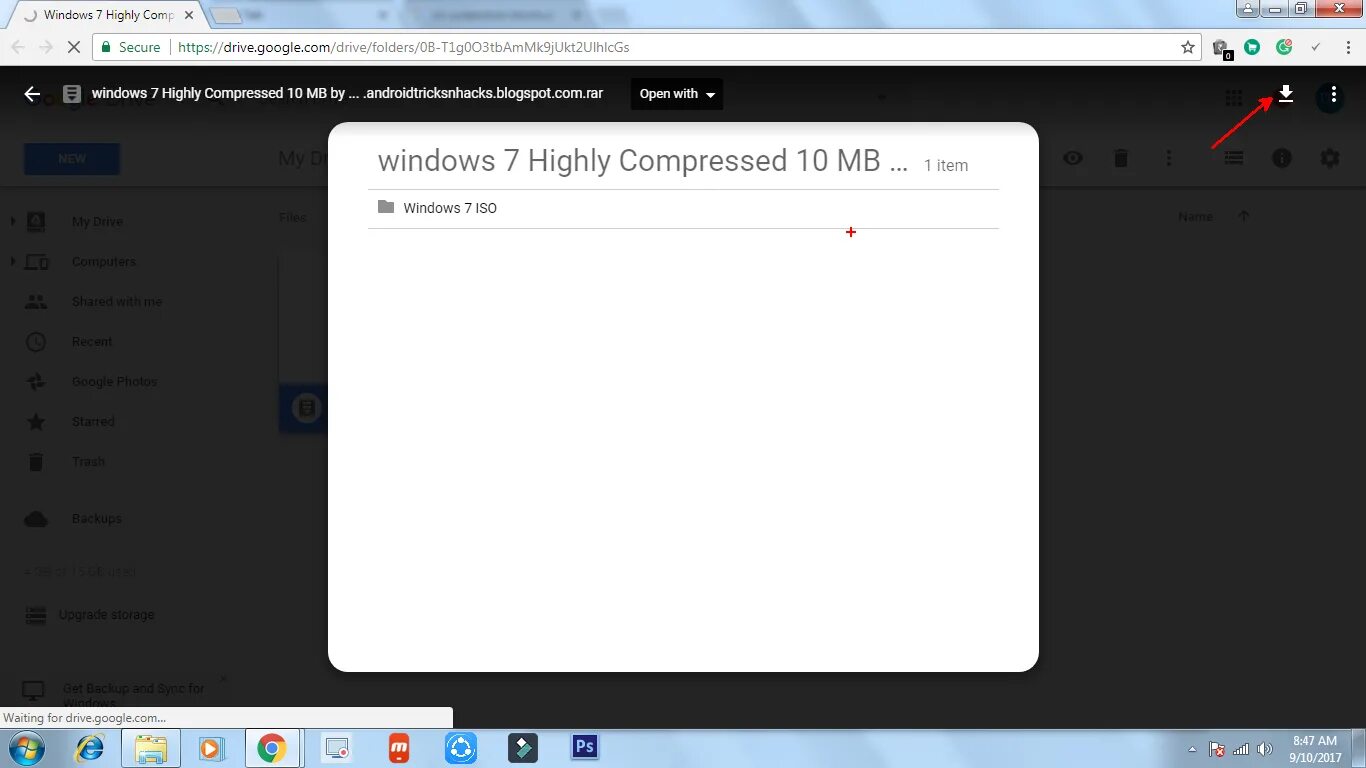Click the NEW button in Google Drive
1366x768 pixels.
[72, 159]
